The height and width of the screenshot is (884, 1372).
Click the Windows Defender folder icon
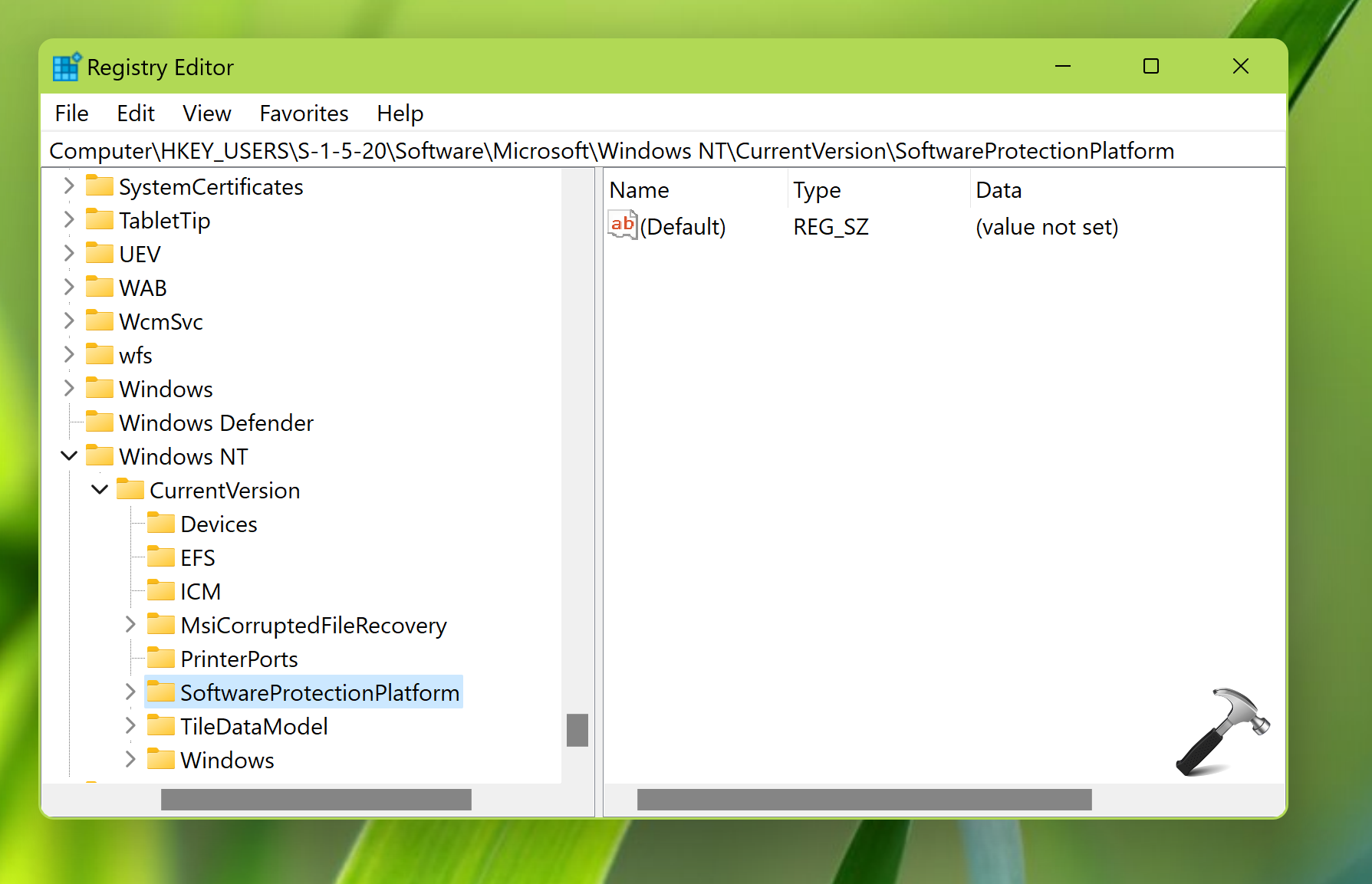pyautogui.click(x=100, y=422)
